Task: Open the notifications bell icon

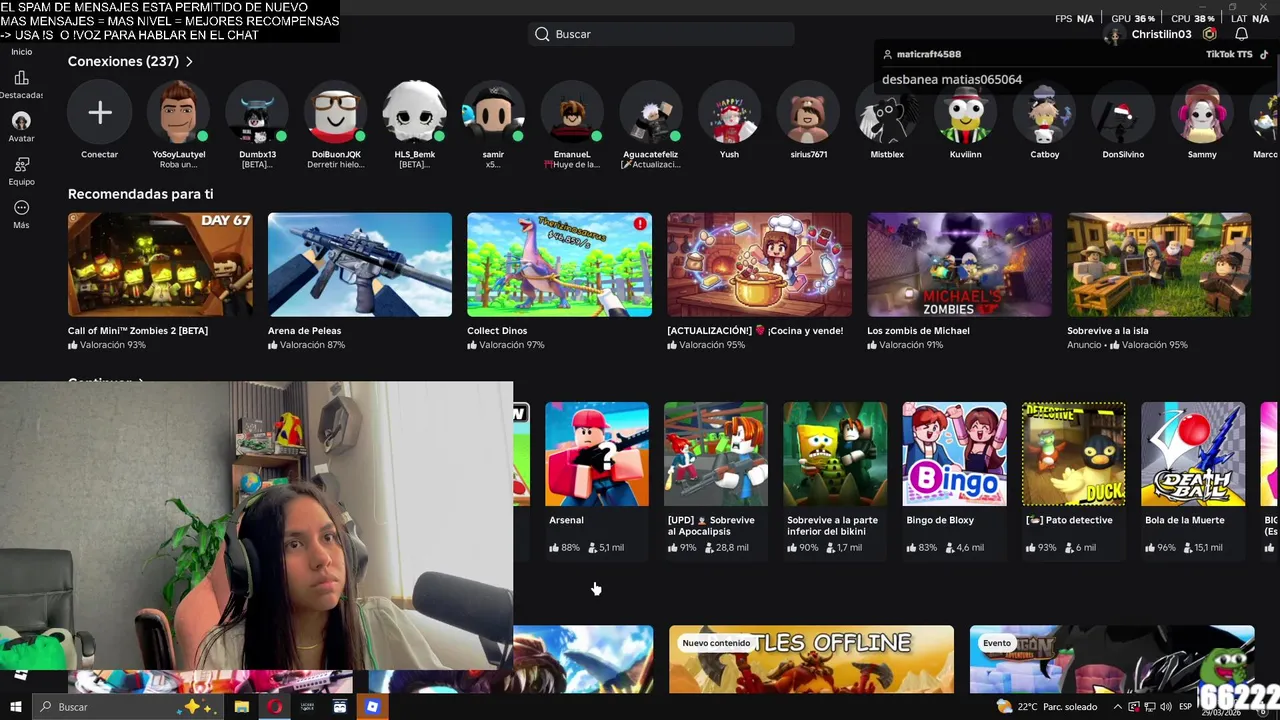Action: pos(1241,34)
